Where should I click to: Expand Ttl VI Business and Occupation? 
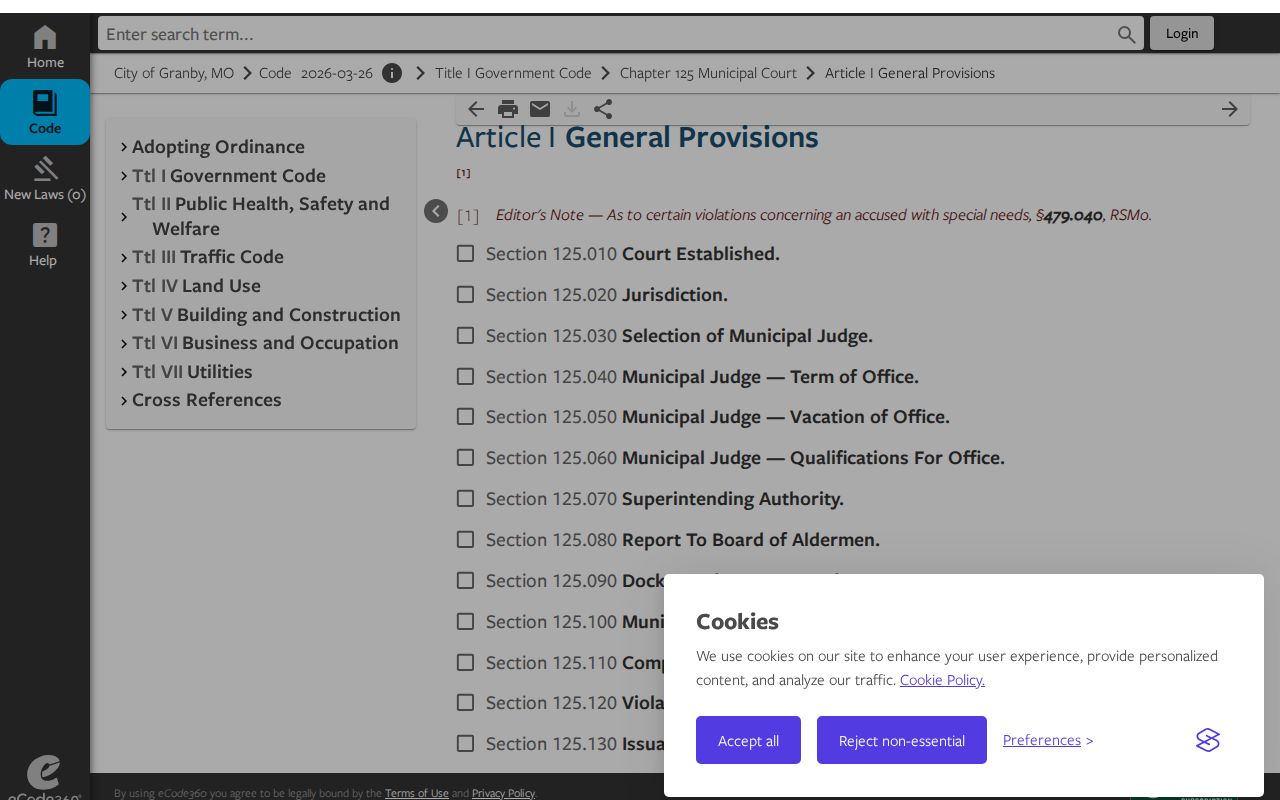coord(124,343)
